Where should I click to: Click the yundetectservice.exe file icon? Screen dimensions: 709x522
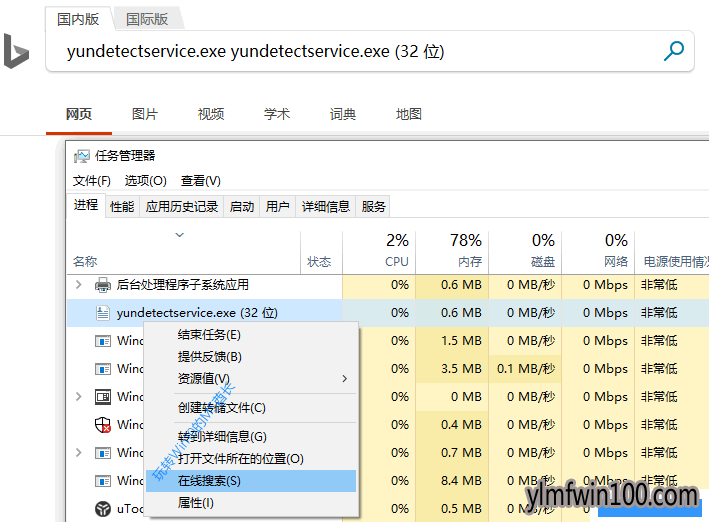tap(103, 313)
